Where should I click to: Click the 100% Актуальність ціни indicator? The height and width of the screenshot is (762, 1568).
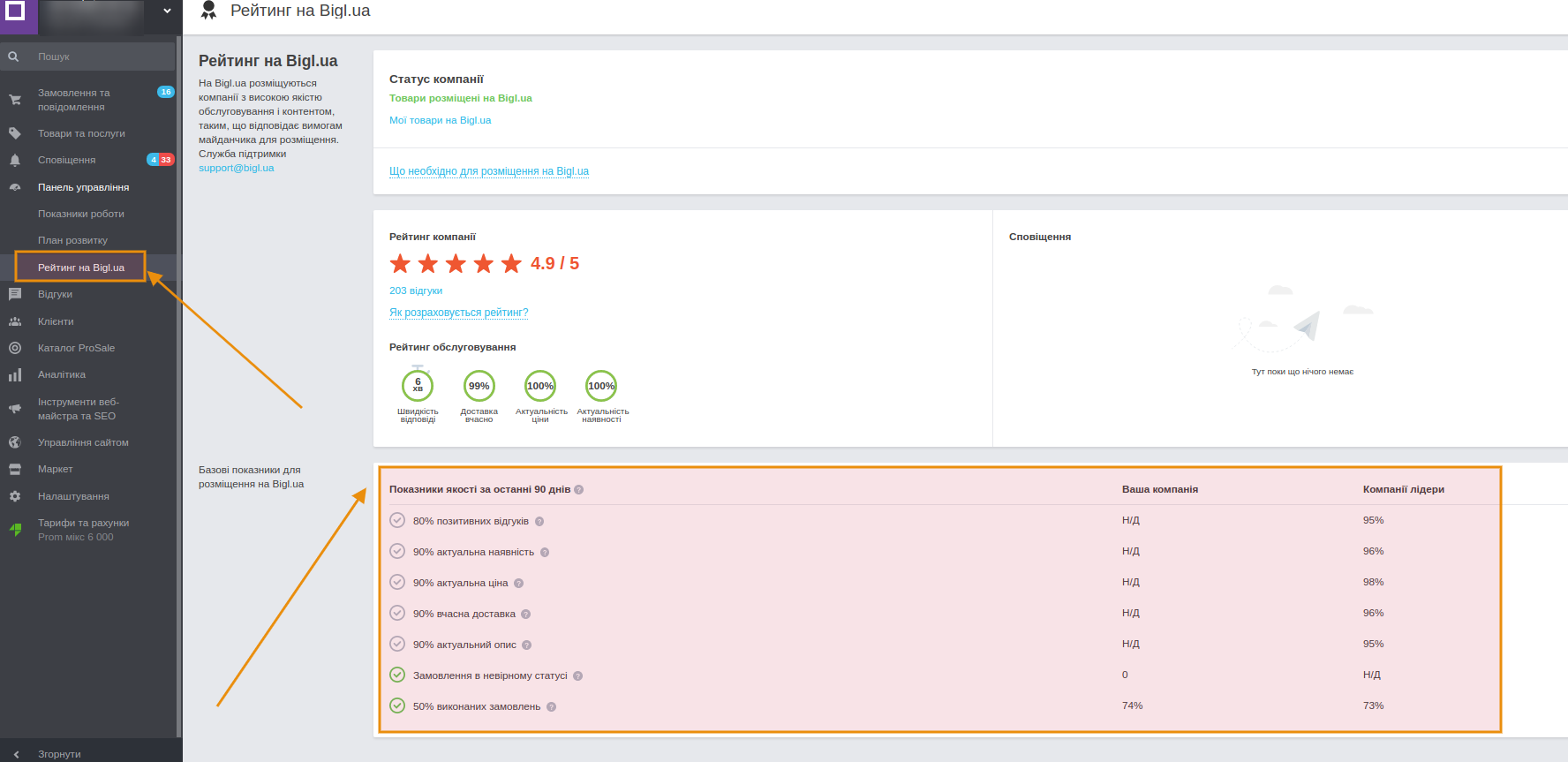(x=540, y=386)
